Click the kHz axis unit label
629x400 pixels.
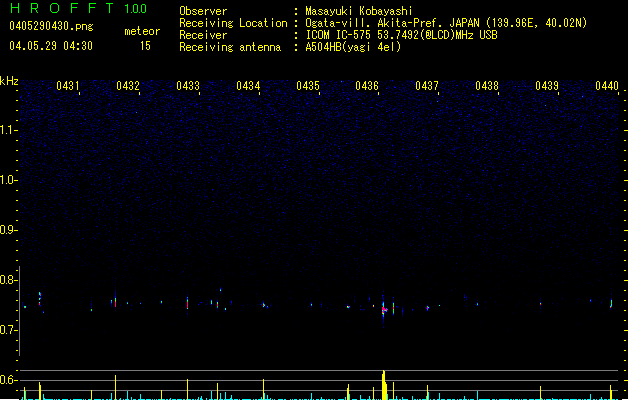[x=9, y=81]
